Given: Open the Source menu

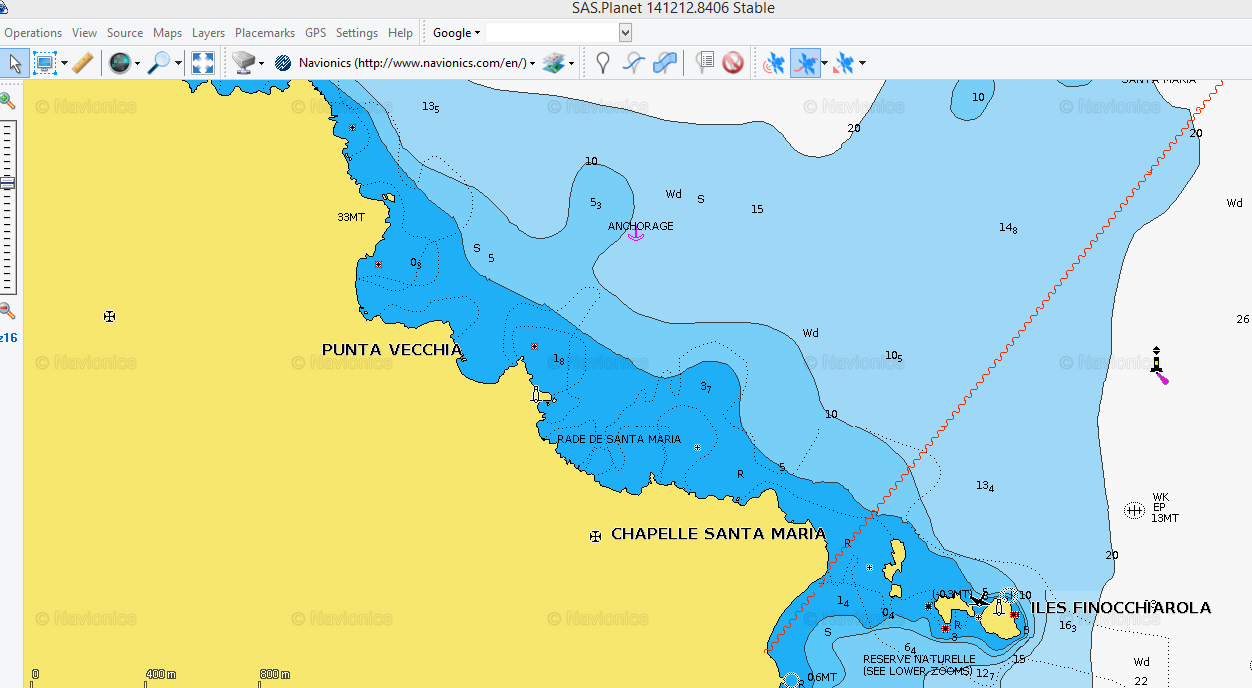Looking at the screenshot, I should (x=125, y=33).
